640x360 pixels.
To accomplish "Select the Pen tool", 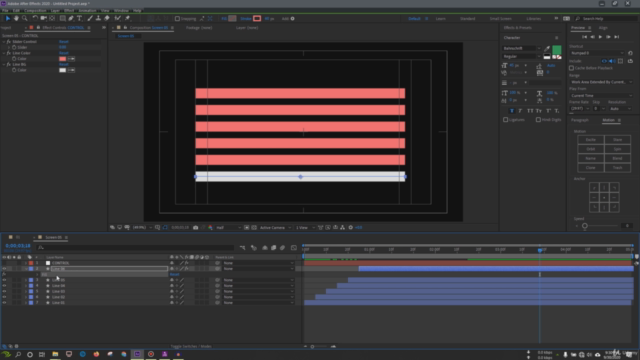I will tap(71, 18).
